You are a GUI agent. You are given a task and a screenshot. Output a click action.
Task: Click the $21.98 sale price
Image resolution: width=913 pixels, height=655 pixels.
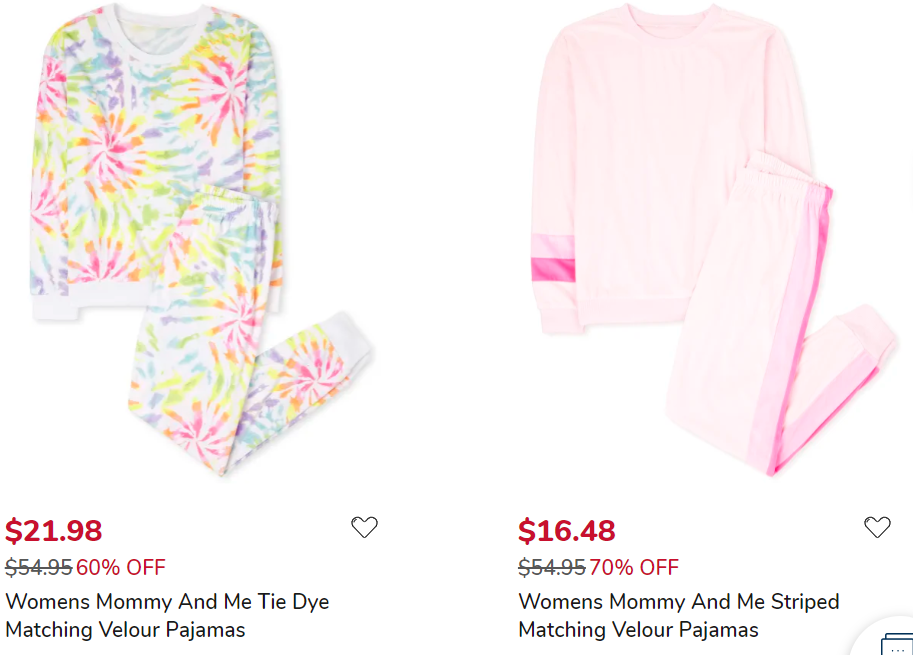click(54, 530)
